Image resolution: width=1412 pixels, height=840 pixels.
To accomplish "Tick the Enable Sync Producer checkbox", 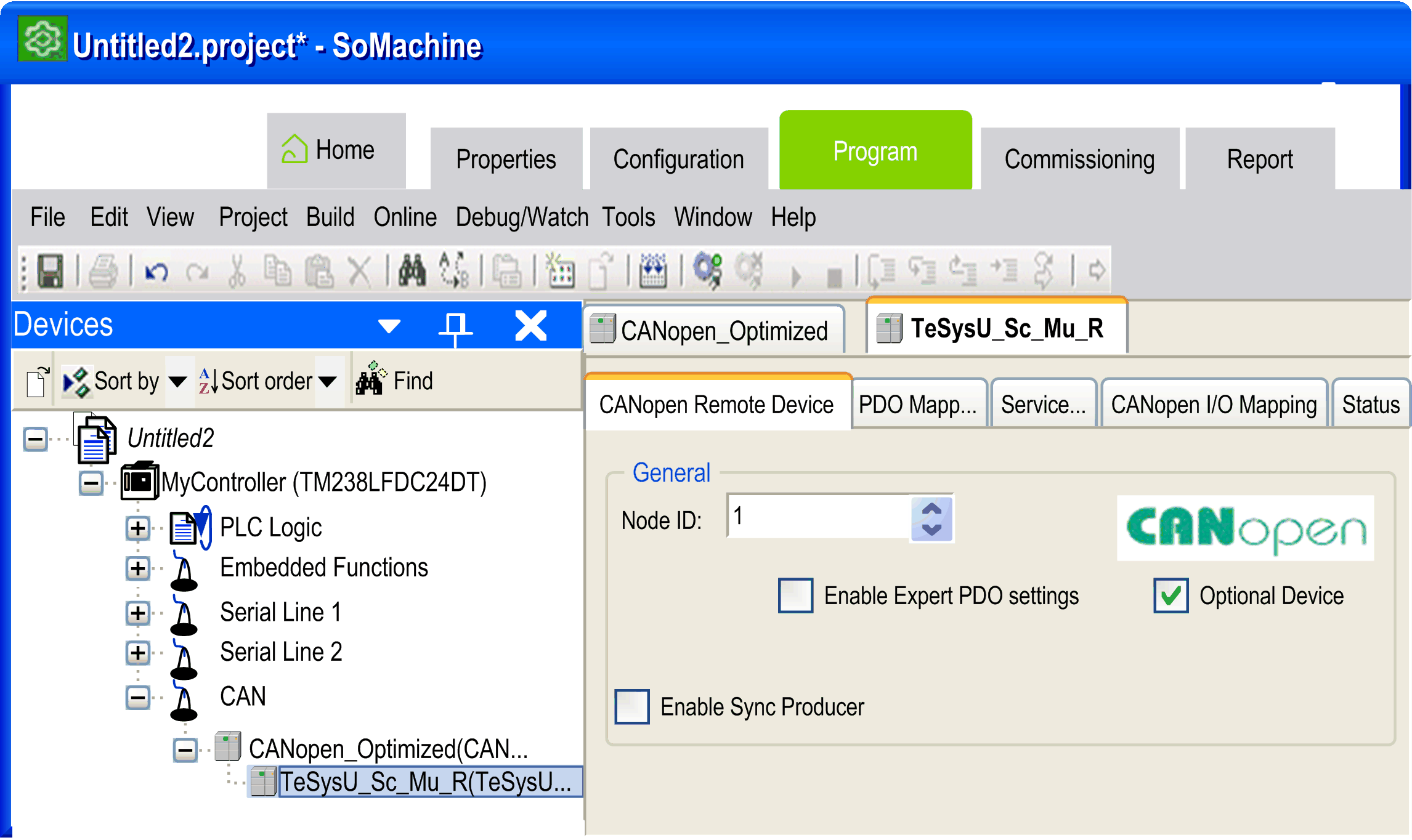I will 632,706.
